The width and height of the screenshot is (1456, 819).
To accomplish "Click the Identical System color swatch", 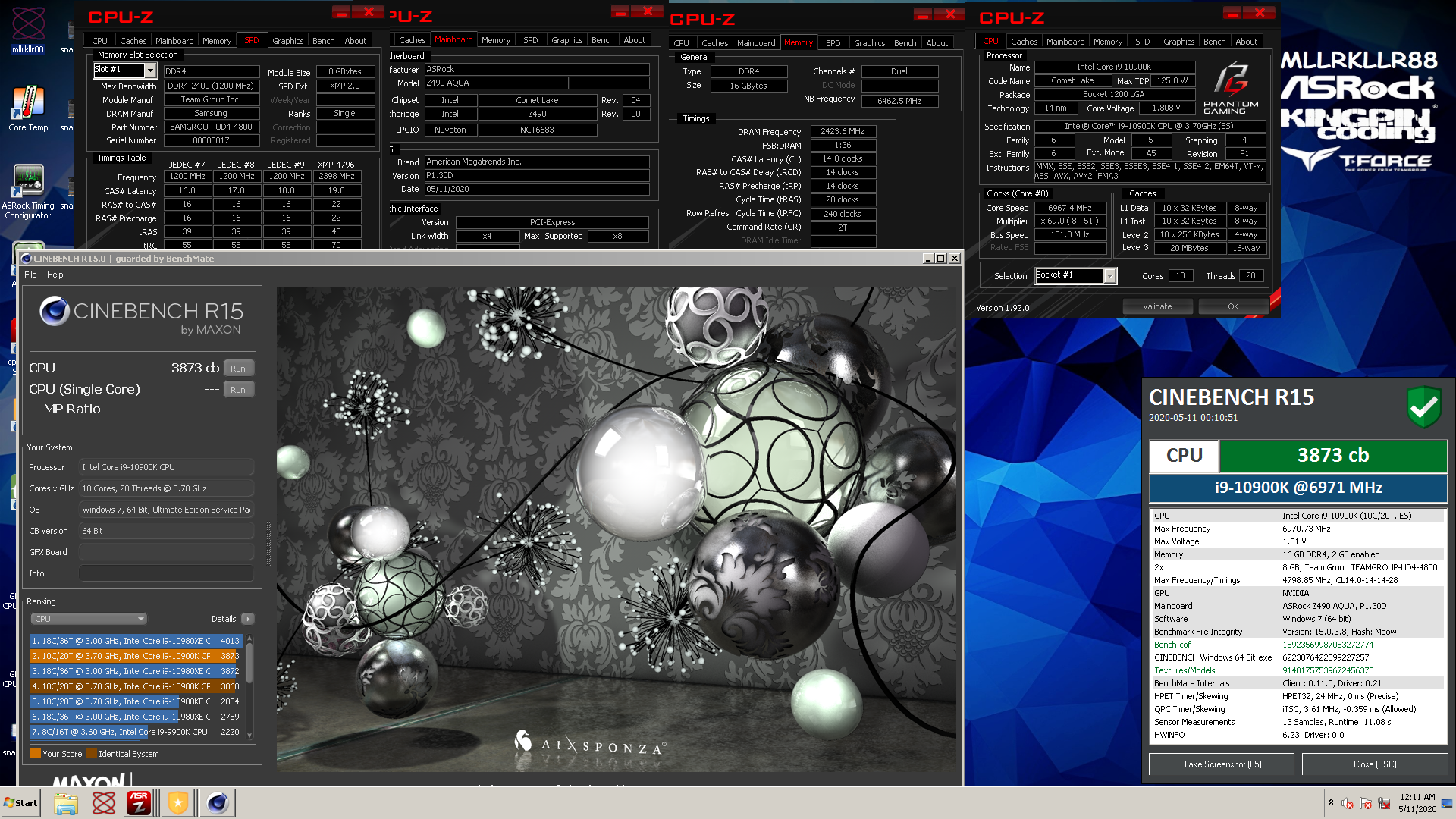I will click(x=91, y=754).
